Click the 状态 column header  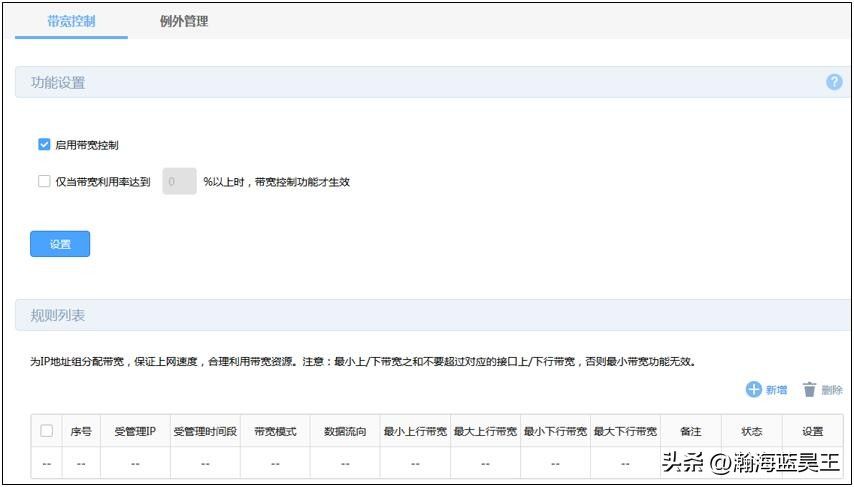[x=751, y=432]
